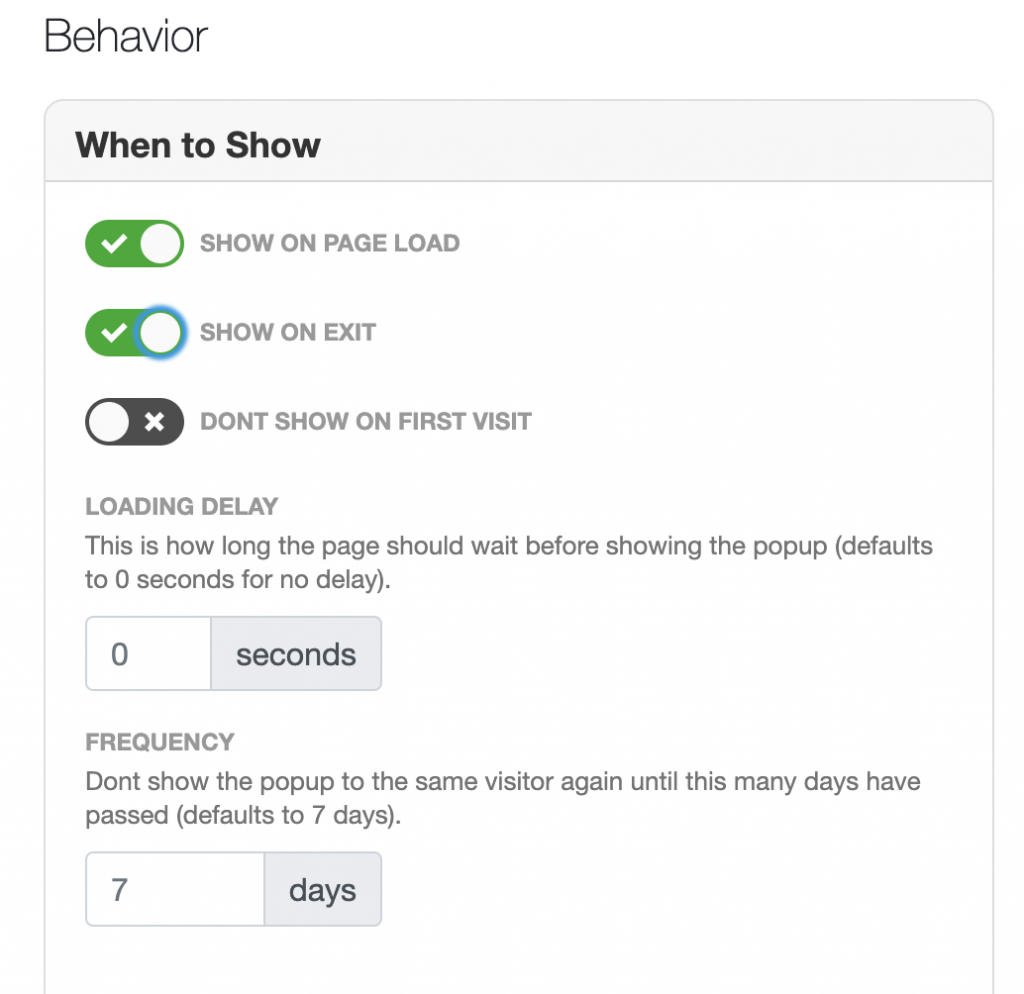
Task: Click the FREQUENCY label
Action: point(159,743)
